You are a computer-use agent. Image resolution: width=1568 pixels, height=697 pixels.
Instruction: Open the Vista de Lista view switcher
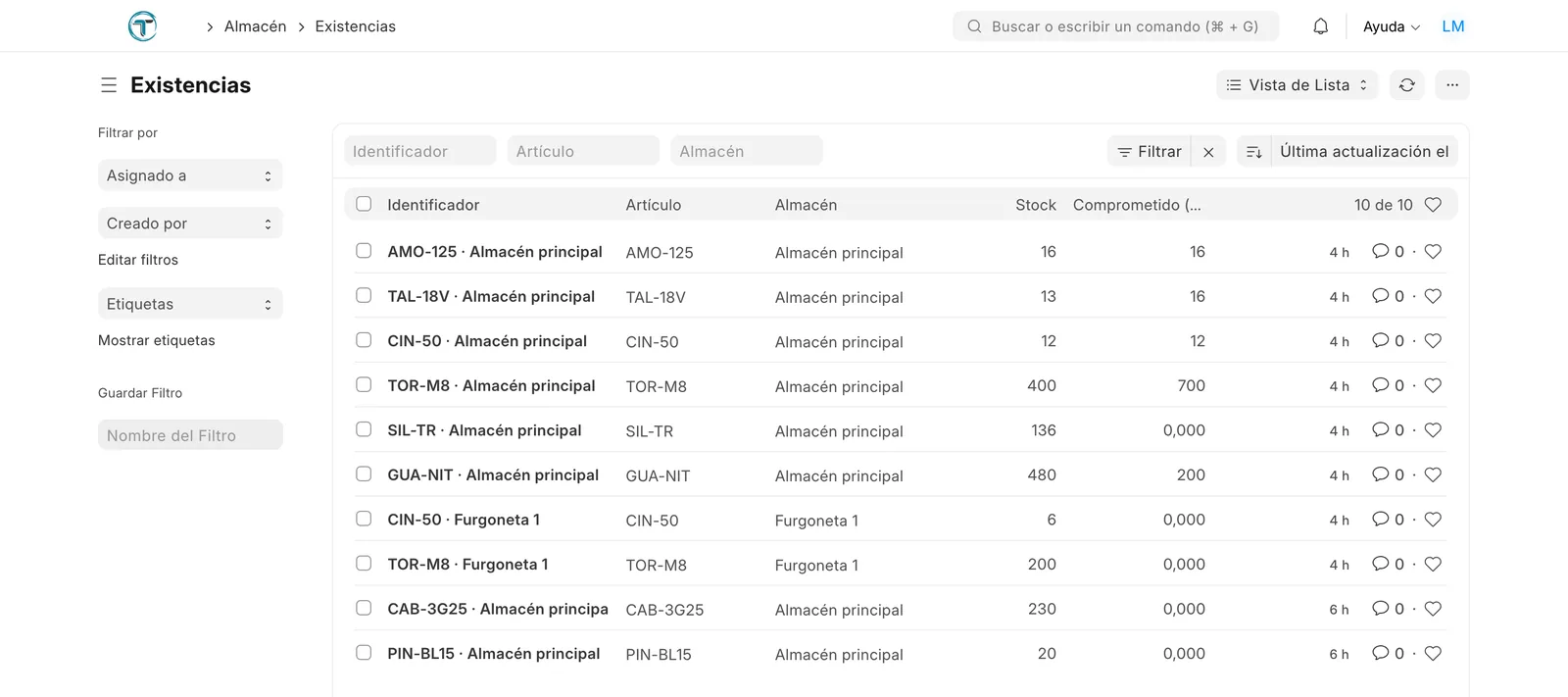[x=1298, y=85]
